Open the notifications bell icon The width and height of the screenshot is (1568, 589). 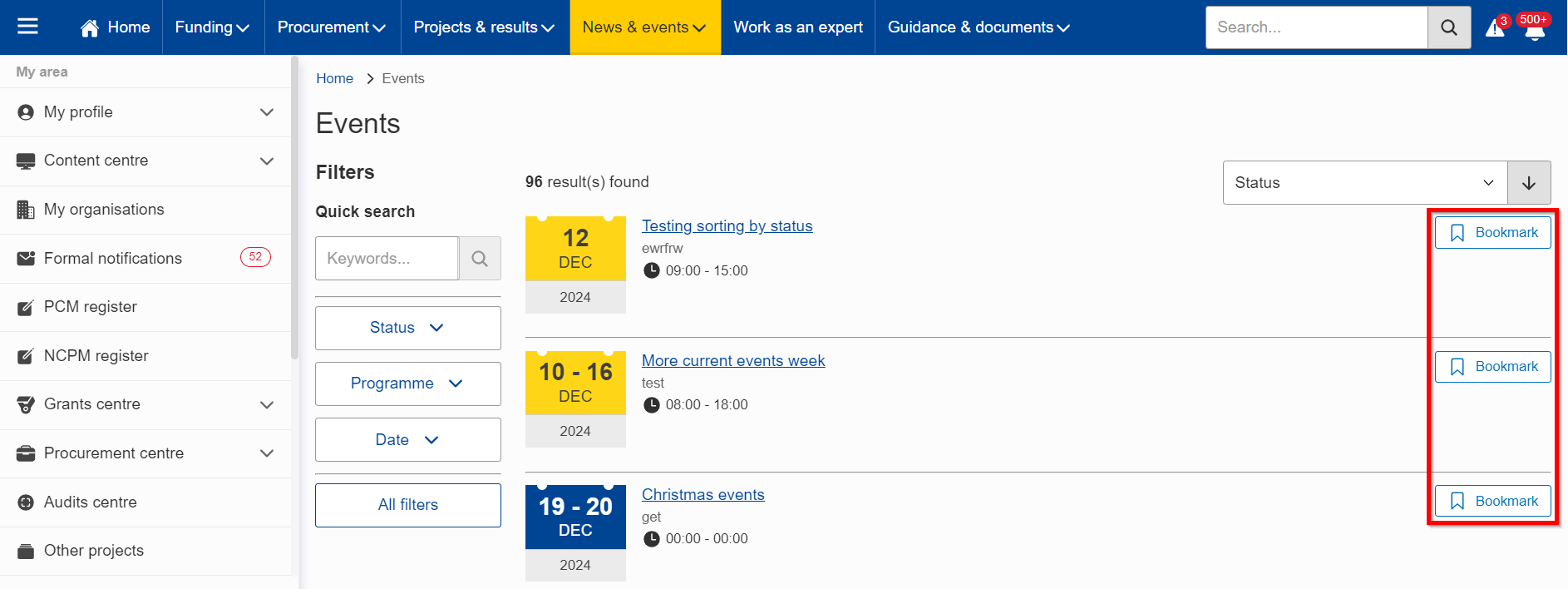point(1535,29)
